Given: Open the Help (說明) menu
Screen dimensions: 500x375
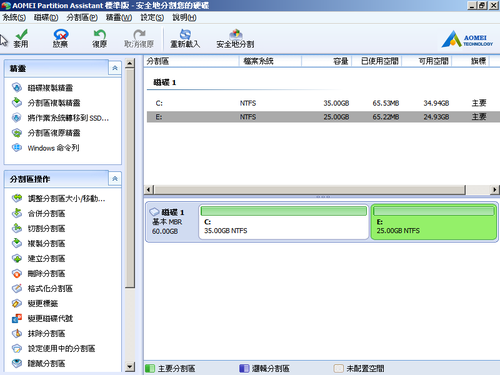Looking at the screenshot, I should click(x=184, y=17).
